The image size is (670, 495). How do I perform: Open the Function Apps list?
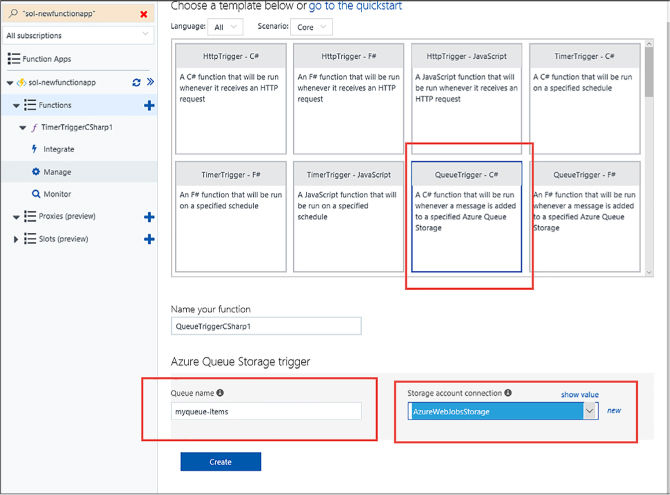tap(47, 59)
